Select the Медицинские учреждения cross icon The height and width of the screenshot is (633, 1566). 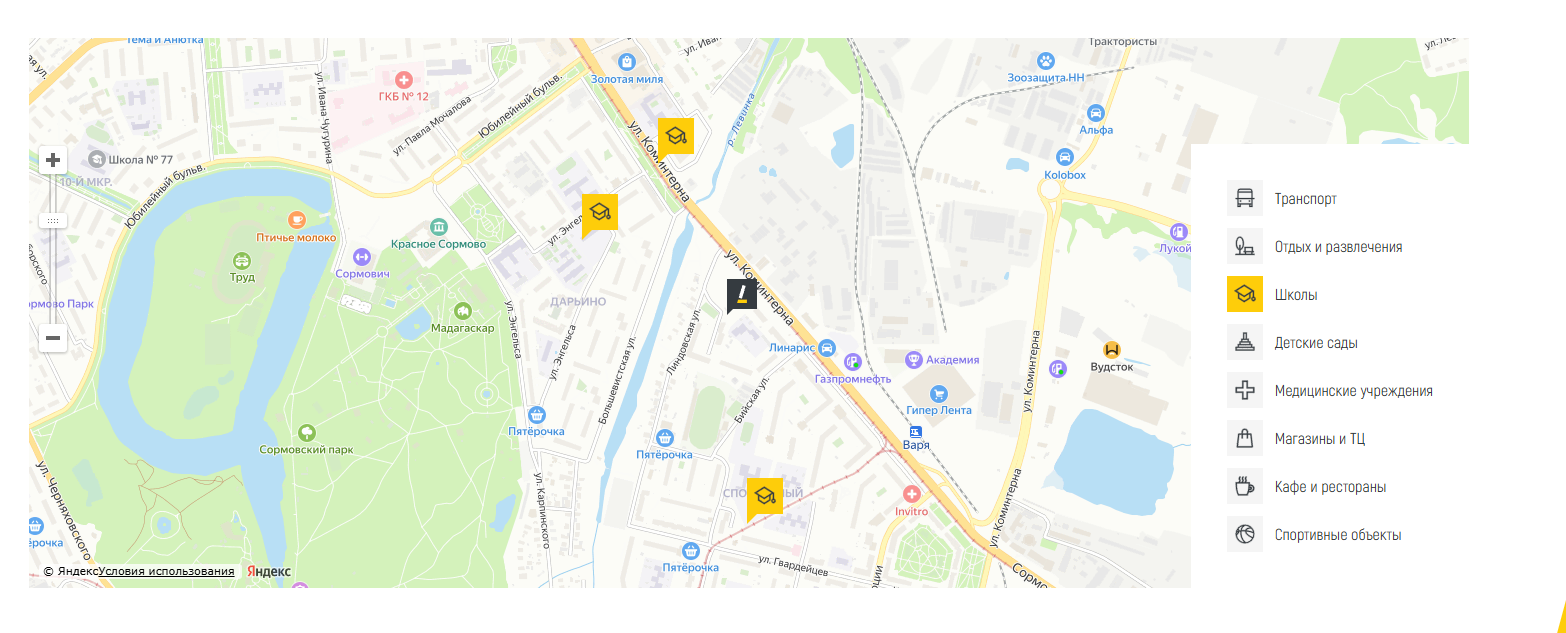(1245, 390)
